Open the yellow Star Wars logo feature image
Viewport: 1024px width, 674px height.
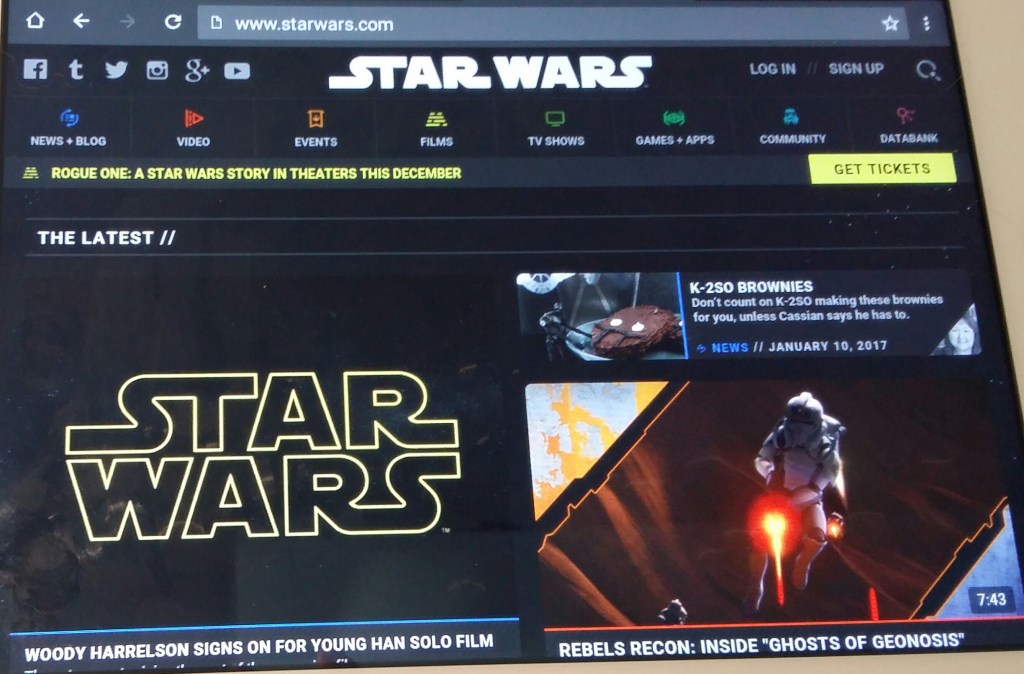(263, 455)
